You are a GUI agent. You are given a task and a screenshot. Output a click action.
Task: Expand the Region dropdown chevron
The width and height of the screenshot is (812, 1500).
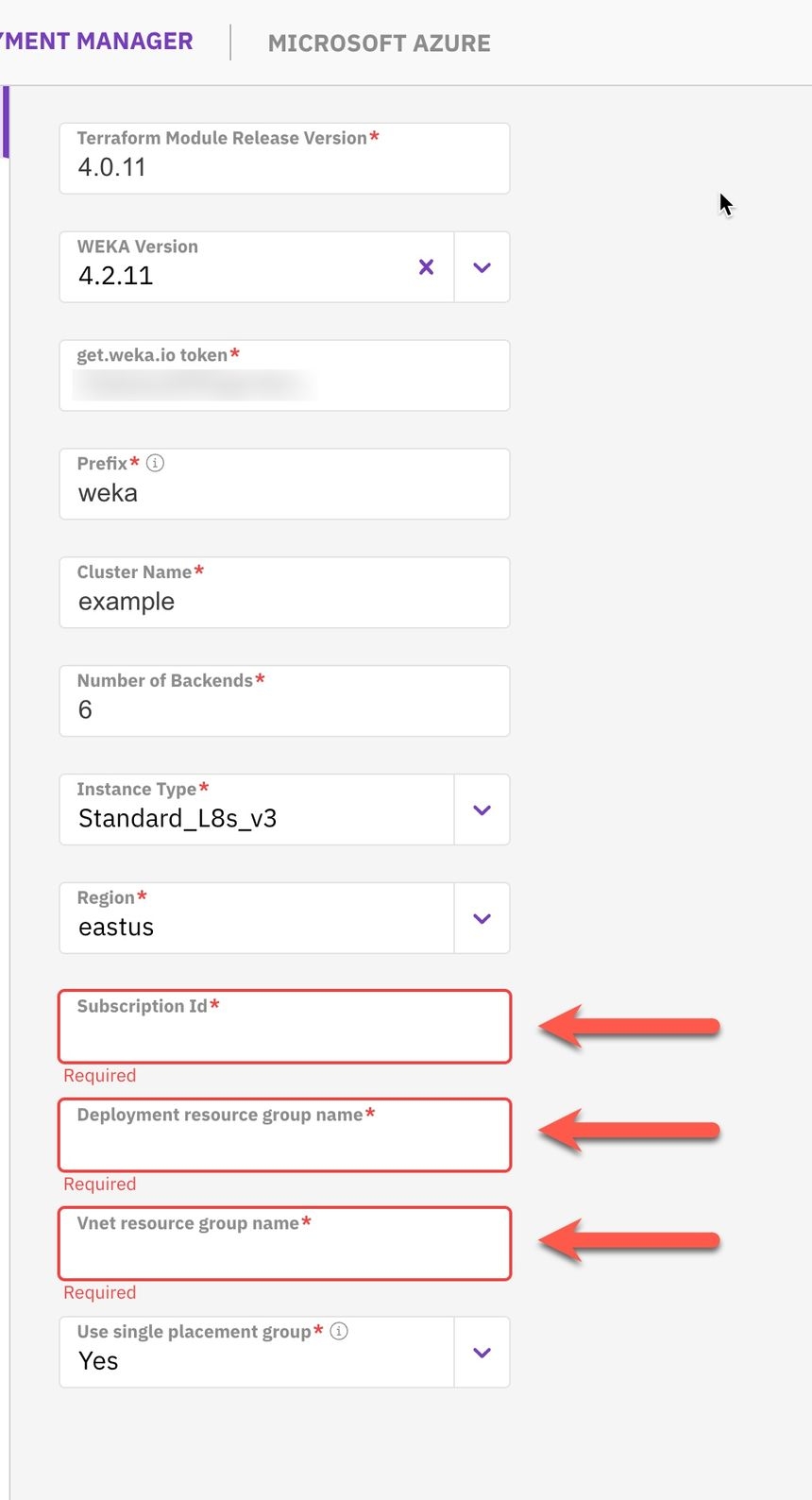click(482, 918)
